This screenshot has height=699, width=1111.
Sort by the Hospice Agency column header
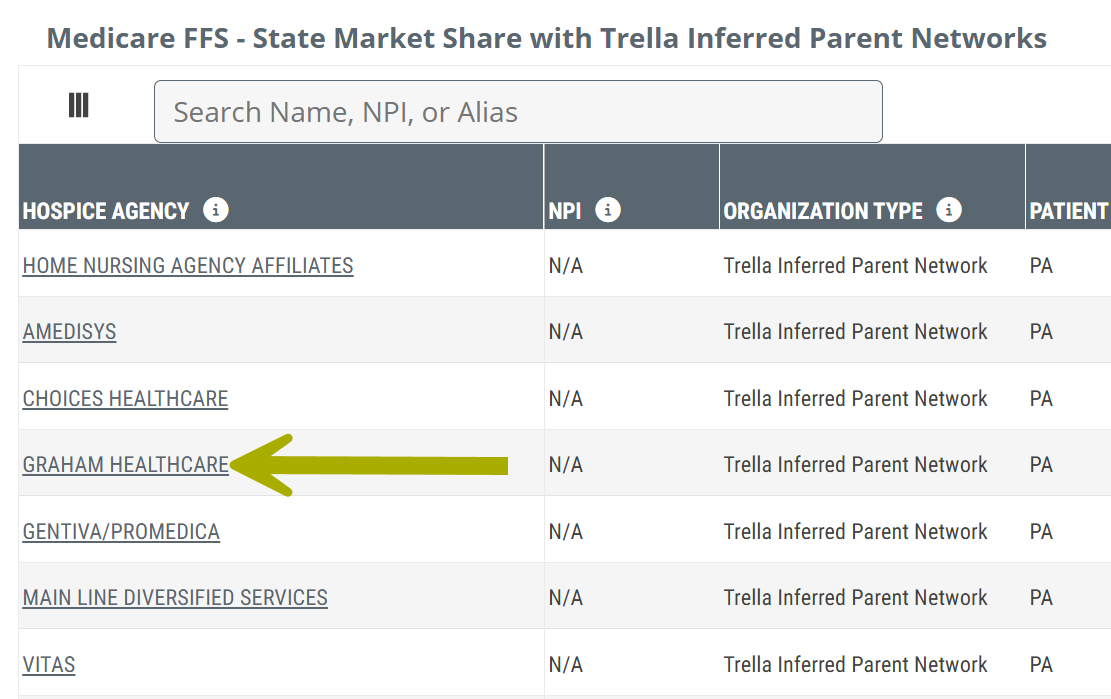(x=105, y=211)
